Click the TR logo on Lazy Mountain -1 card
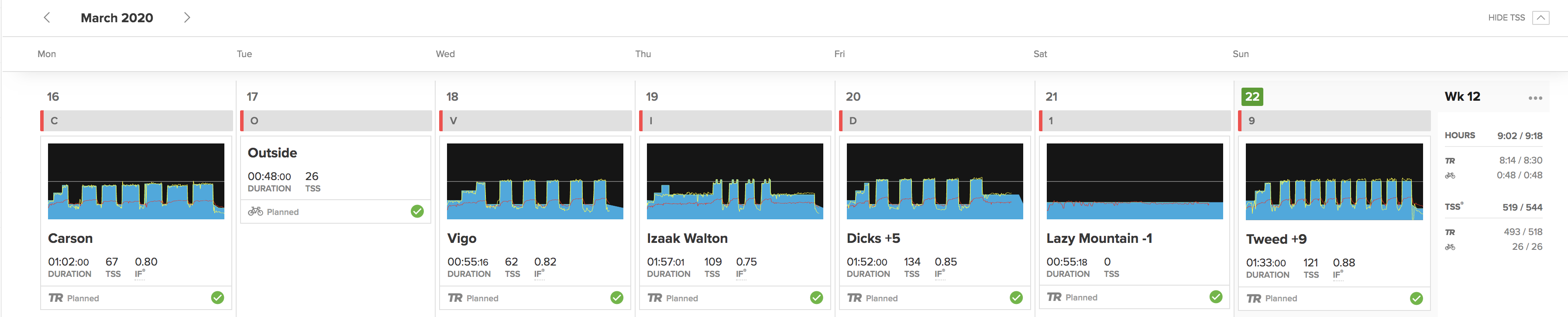The height and width of the screenshot is (317, 1568). tap(1054, 297)
